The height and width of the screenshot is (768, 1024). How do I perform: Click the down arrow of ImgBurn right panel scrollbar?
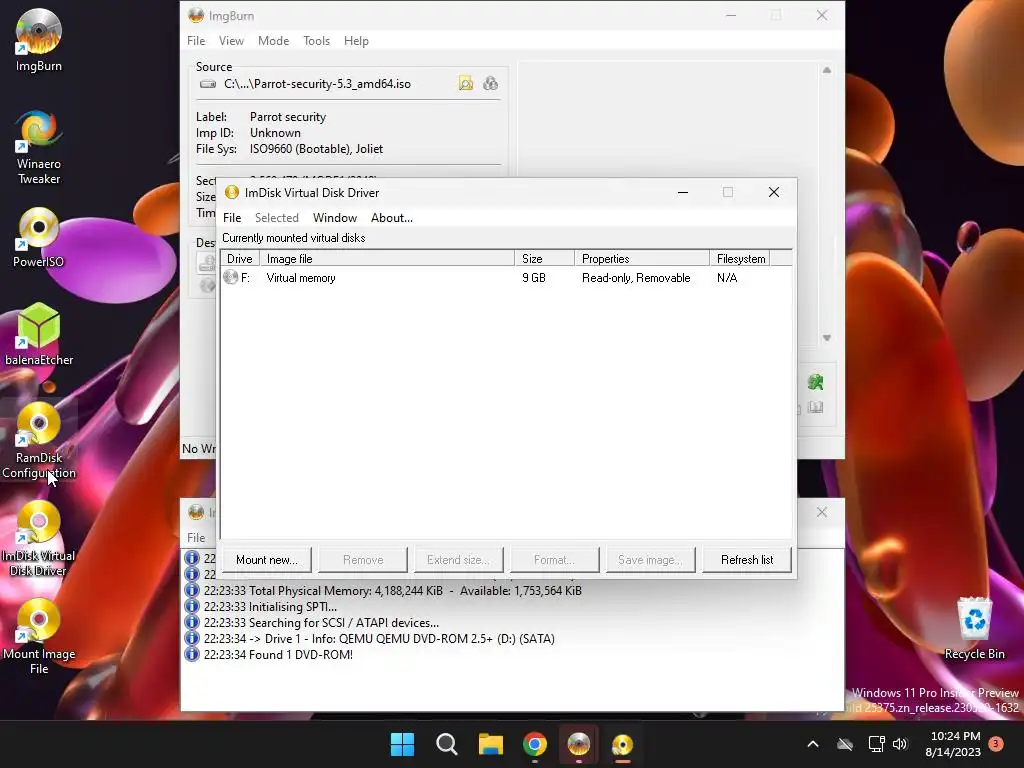827,338
